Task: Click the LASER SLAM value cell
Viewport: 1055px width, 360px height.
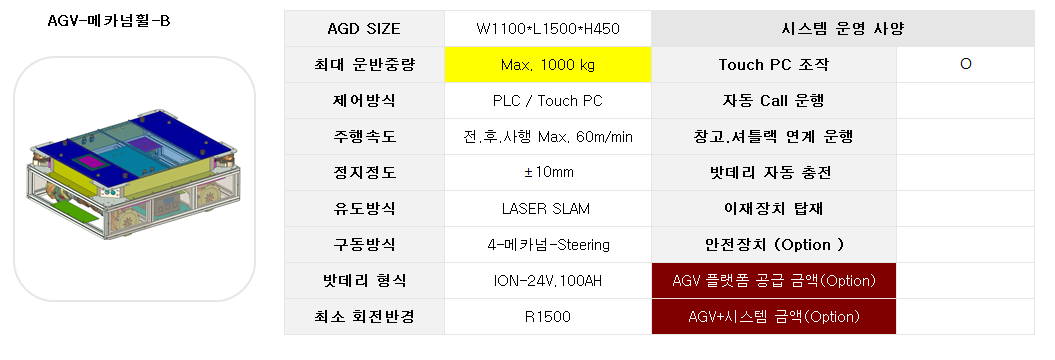Action: pyautogui.click(x=548, y=209)
